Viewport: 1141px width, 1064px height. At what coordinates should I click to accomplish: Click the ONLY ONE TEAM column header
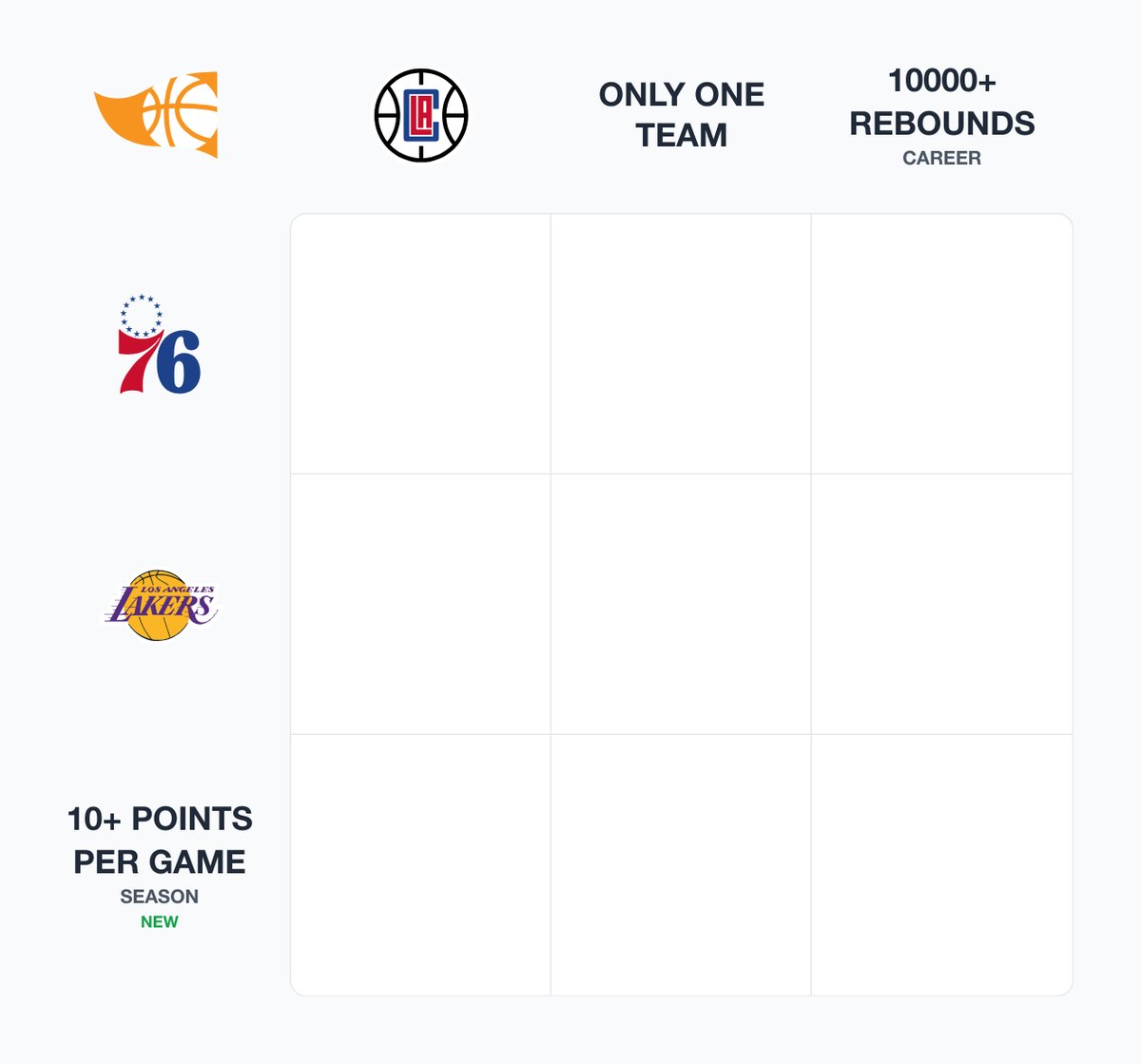pos(681,114)
